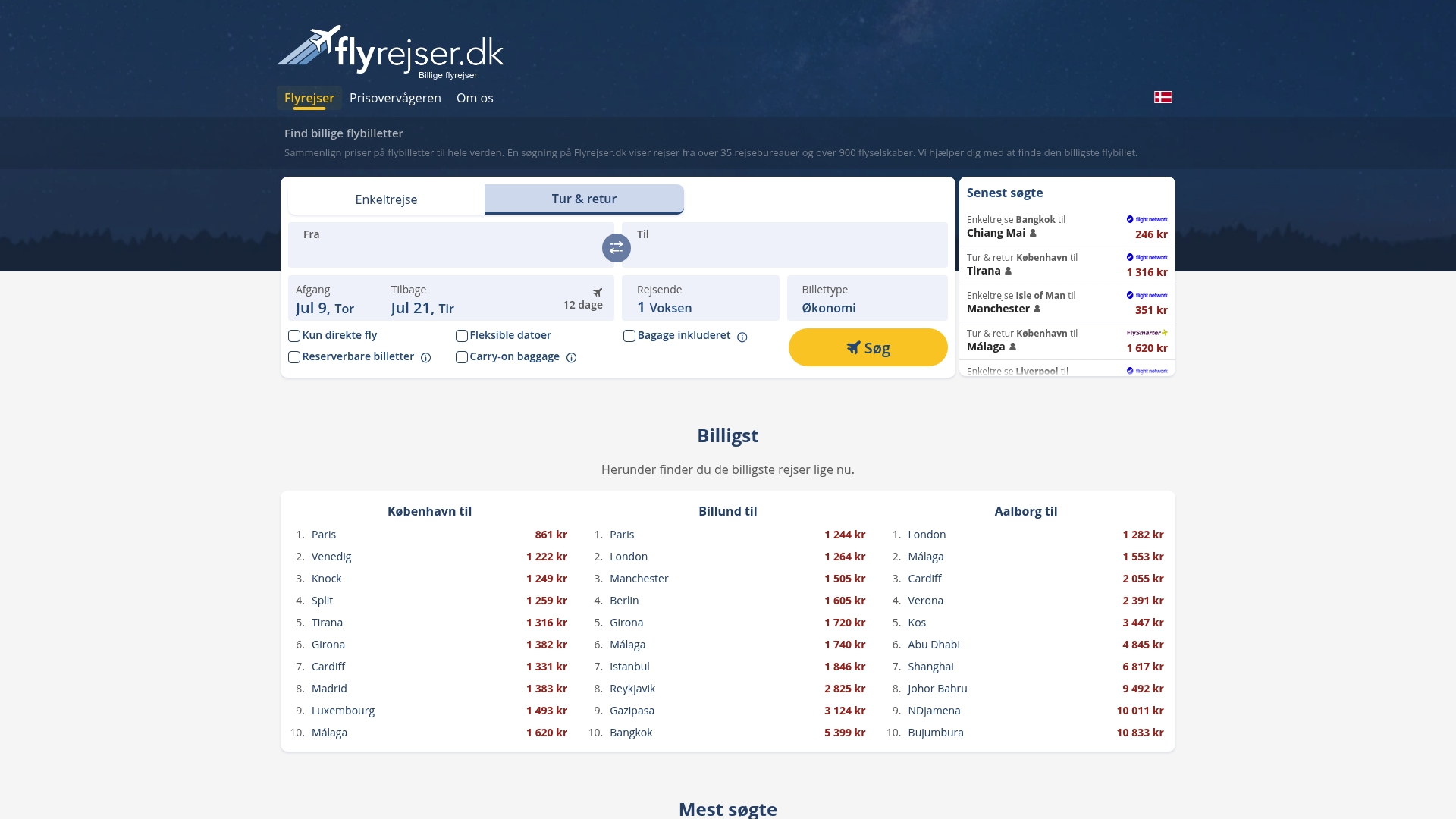
Task: Open the Om os menu item
Action: click(x=475, y=98)
